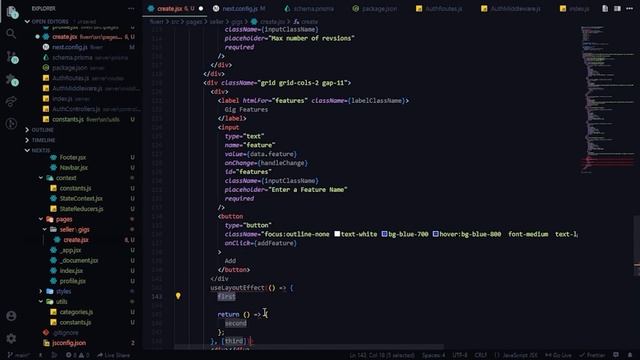Click the notifications bell in status bar
Image resolution: width=640 pixels, height=360 pixels.
[x=630, y=355]
